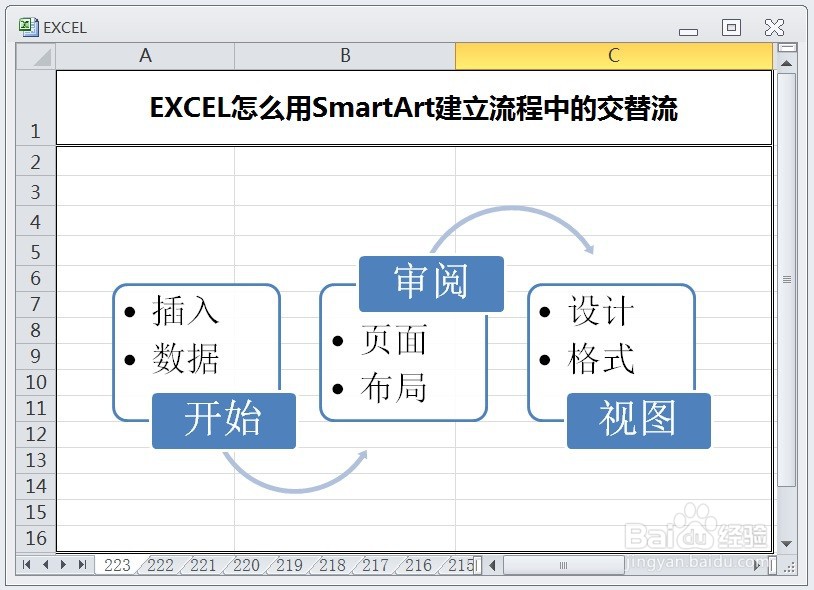Viewport: 814px width, 590px height.
Task: Open sheet tab 216
Action: coord(418,565)
